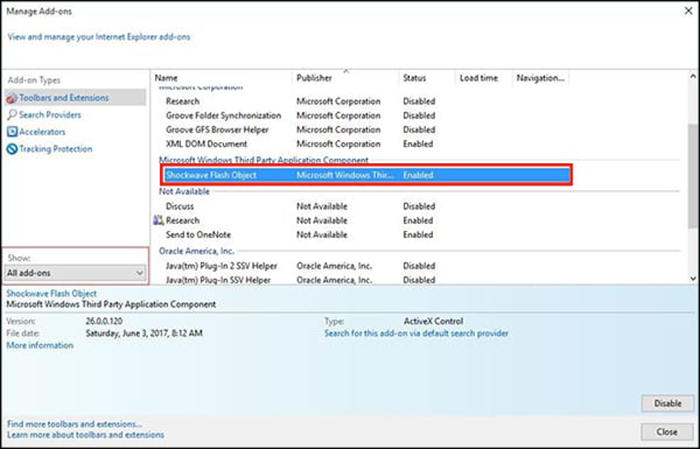Viewport: 700px width, 449px height.
Task: Open the More information link
Action: click(40, 345)
